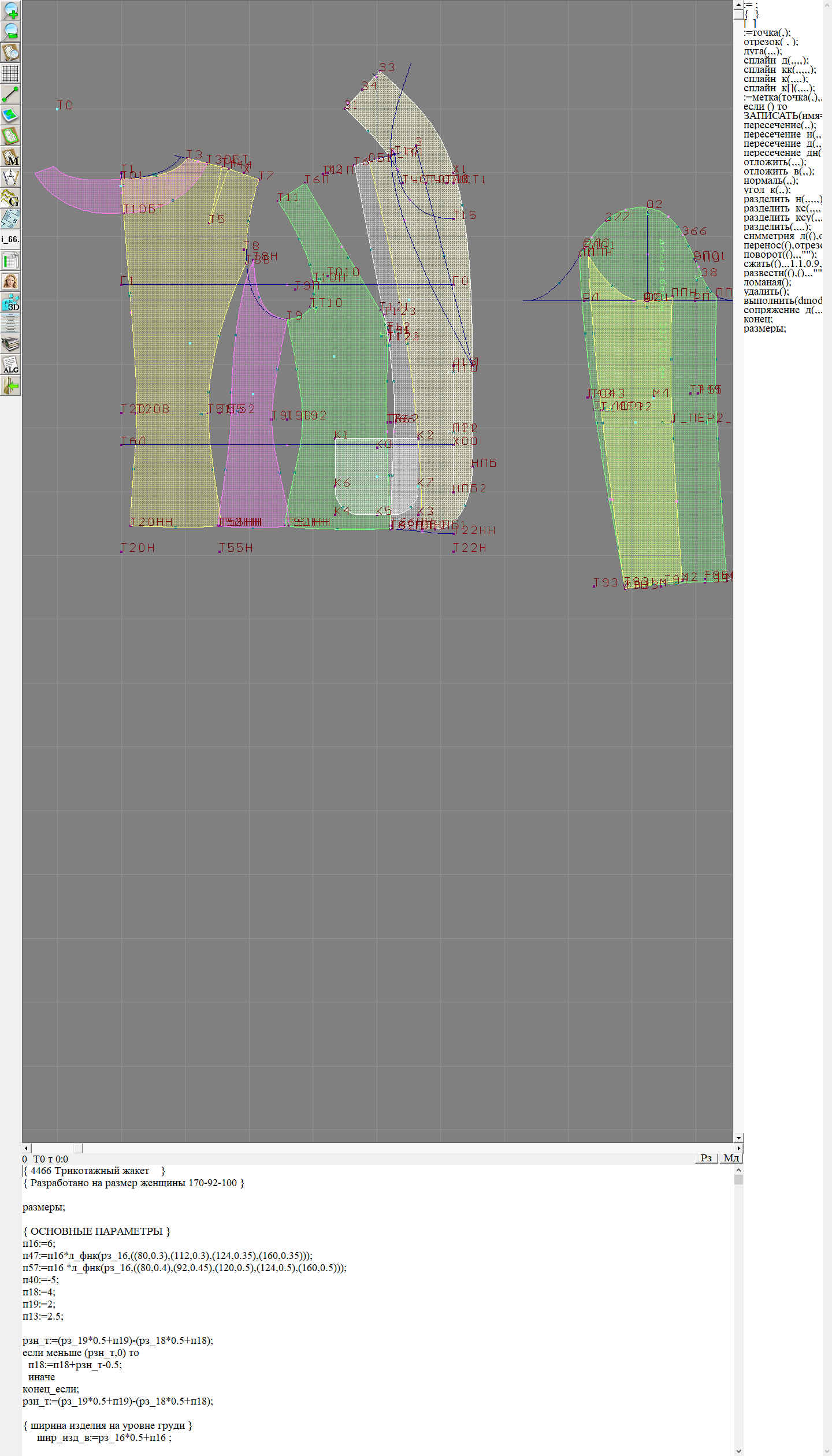Click the ALG algorithm document icon

(x=10, y=365)
